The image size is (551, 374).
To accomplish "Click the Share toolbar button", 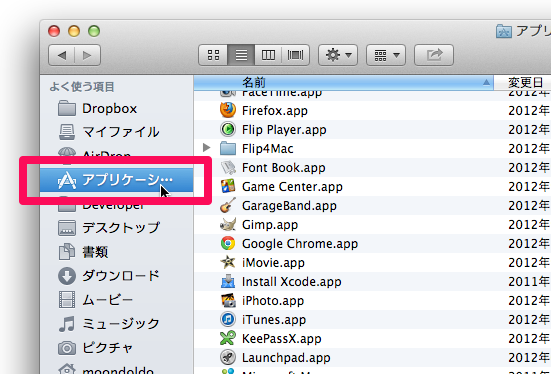I will 434,55.
